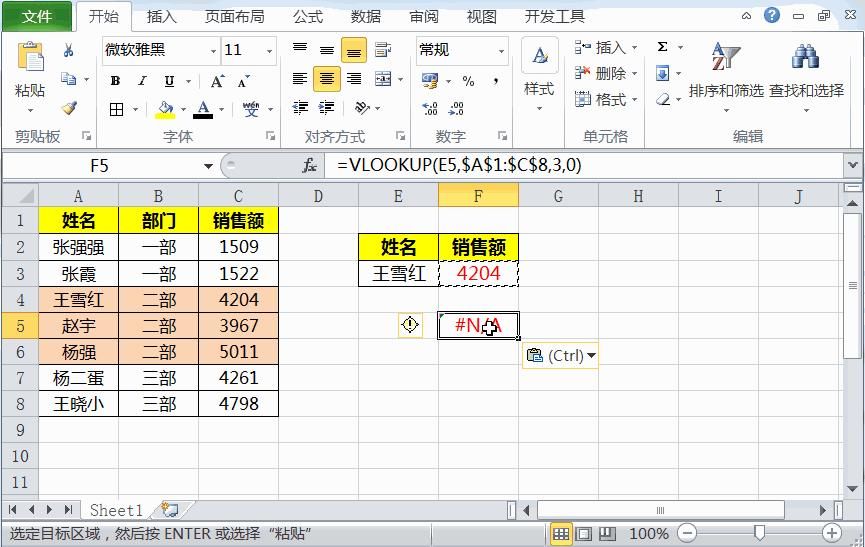Click the Cut scissors icon

[68, 51]
